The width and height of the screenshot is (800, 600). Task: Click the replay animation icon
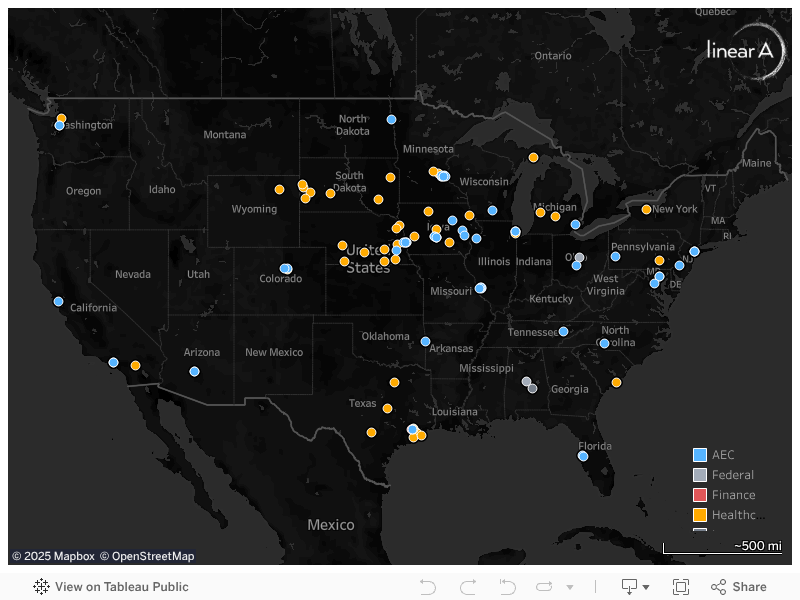click(544, 587)
